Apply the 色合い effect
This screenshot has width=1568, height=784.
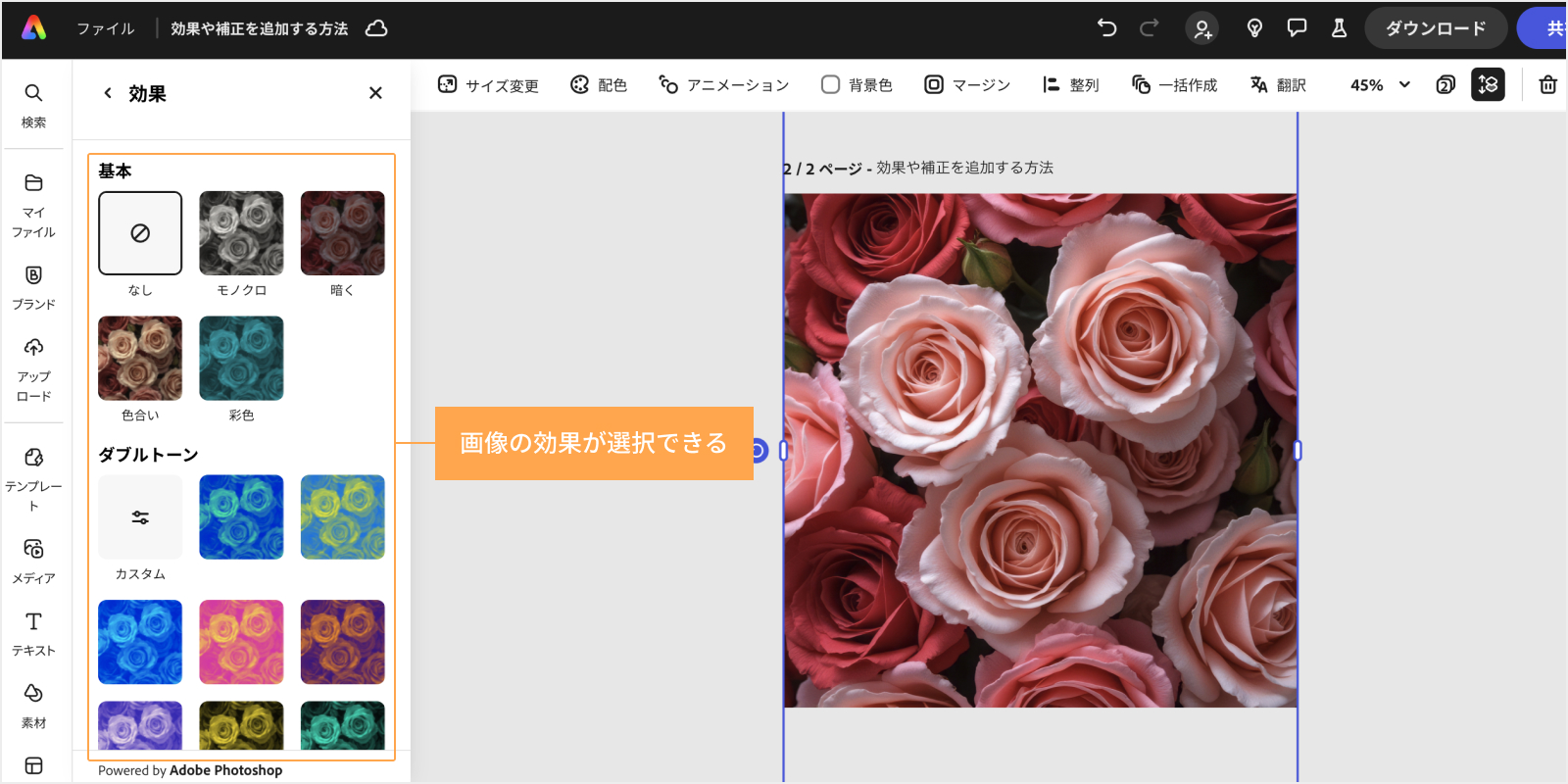140,358
